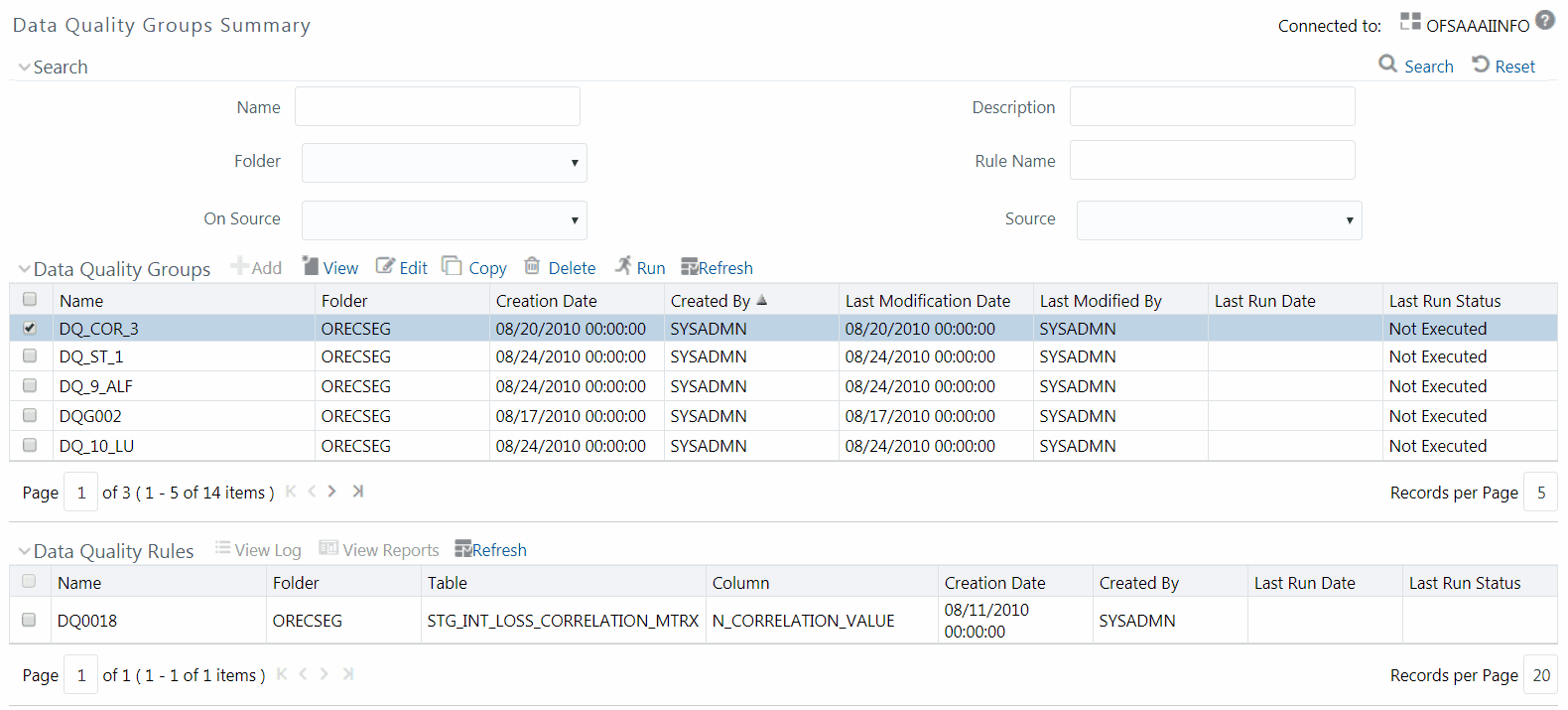Open the On Source dropdown
1568x710 pixels.
coord(445,220)
